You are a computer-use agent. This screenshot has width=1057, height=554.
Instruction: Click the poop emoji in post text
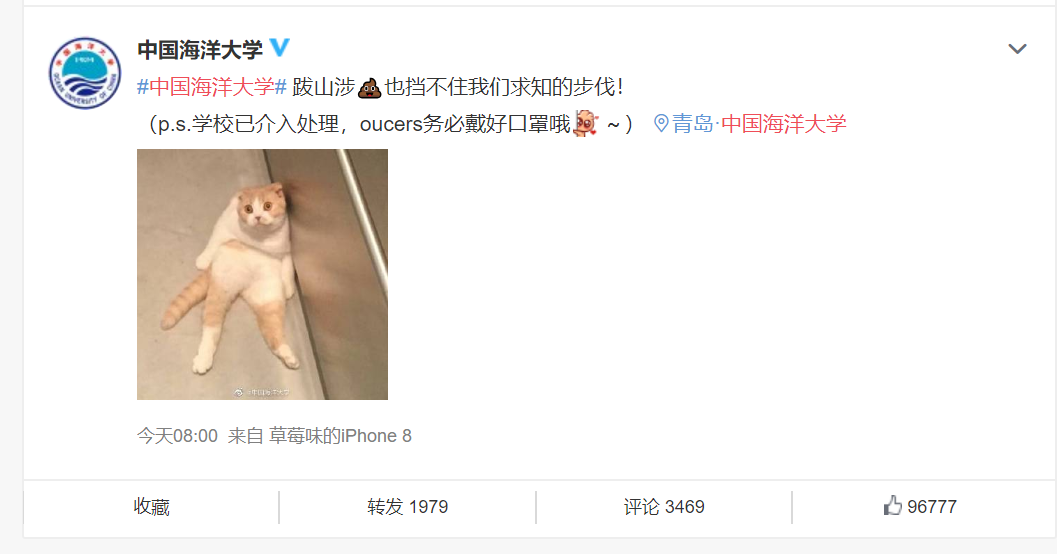369,88
